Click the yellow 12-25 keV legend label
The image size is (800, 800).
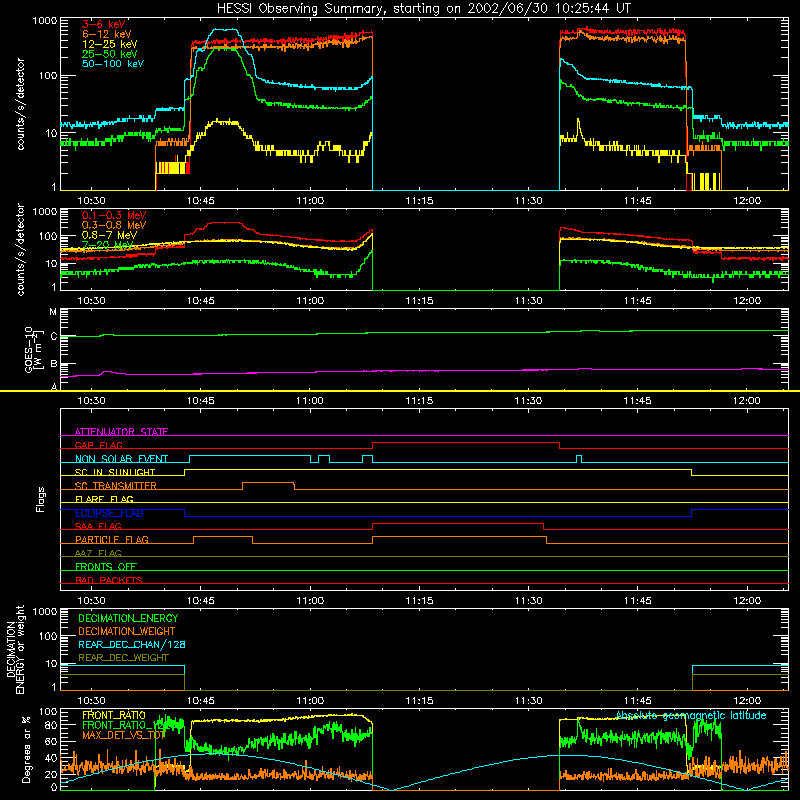pos(109,44)
